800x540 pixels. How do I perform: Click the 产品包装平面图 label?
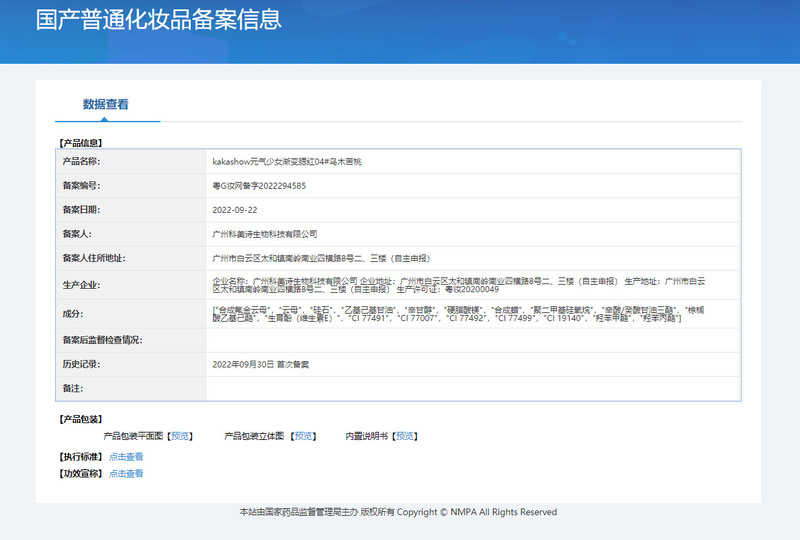pyautogui.click(x=133, y=436)
